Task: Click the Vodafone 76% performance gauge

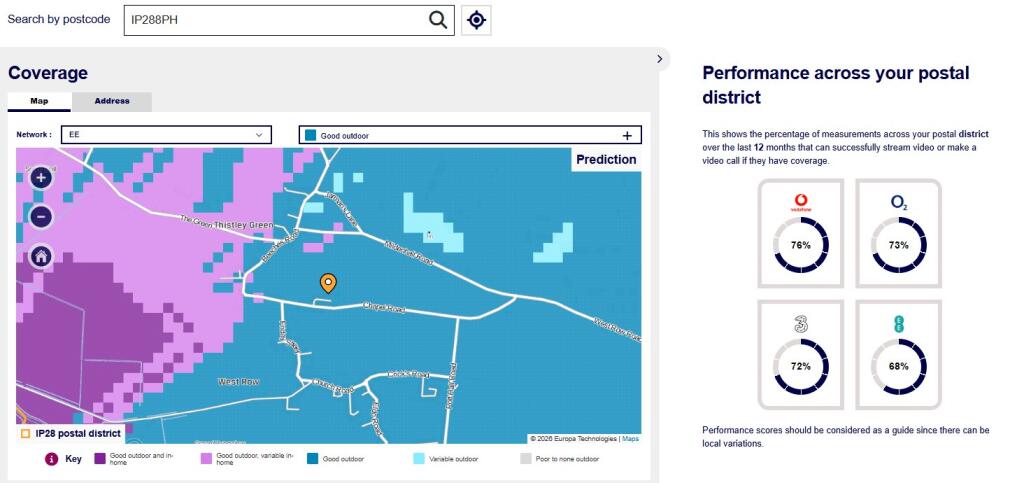Action: pos(801,245)
